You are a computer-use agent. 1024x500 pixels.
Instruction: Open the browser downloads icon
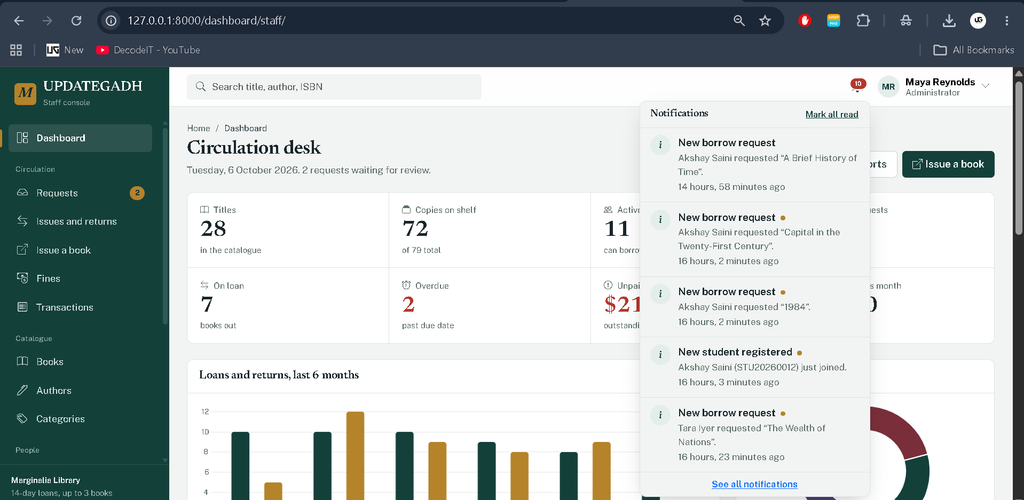click(x=949, y=21)
